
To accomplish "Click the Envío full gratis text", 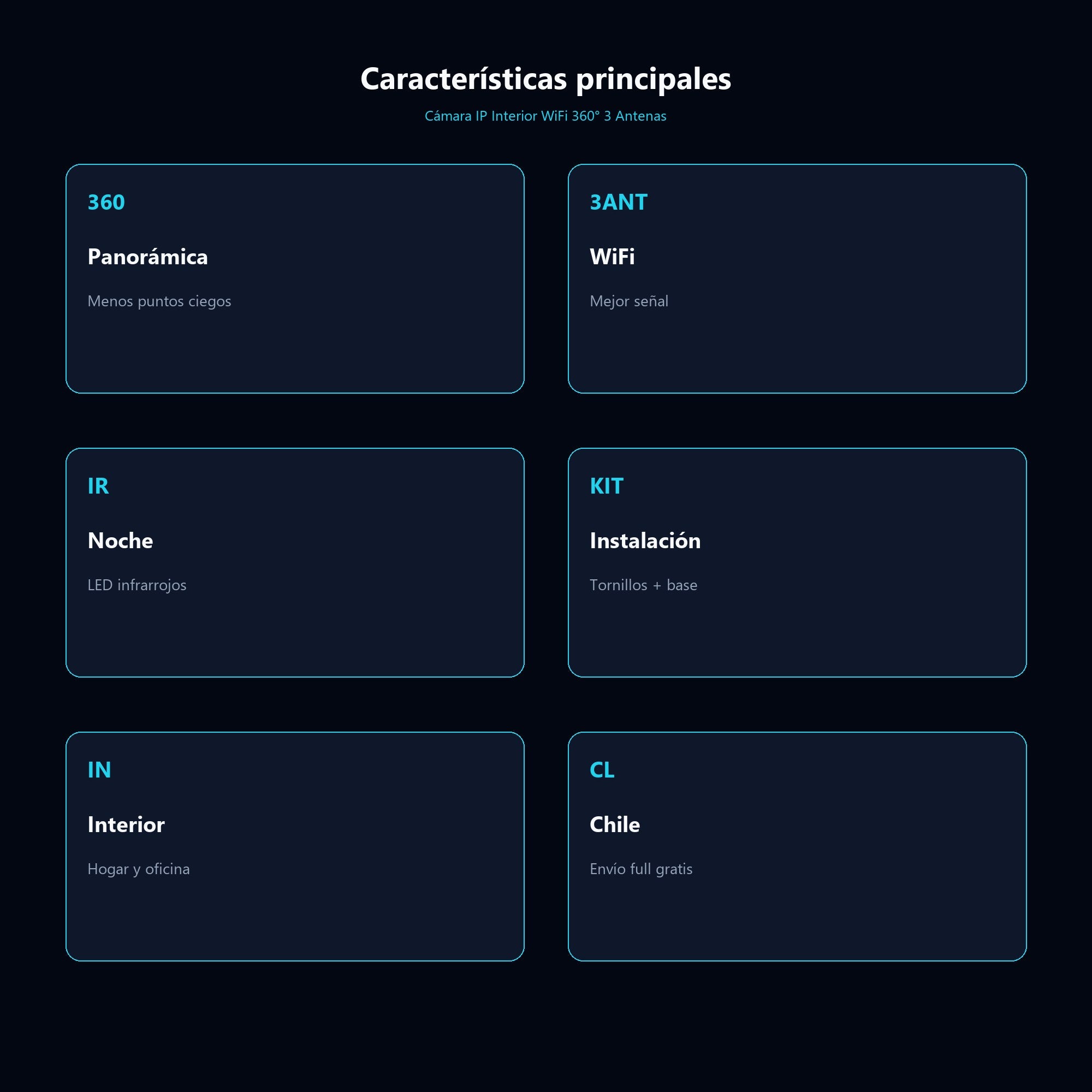I will coord(641,869).
